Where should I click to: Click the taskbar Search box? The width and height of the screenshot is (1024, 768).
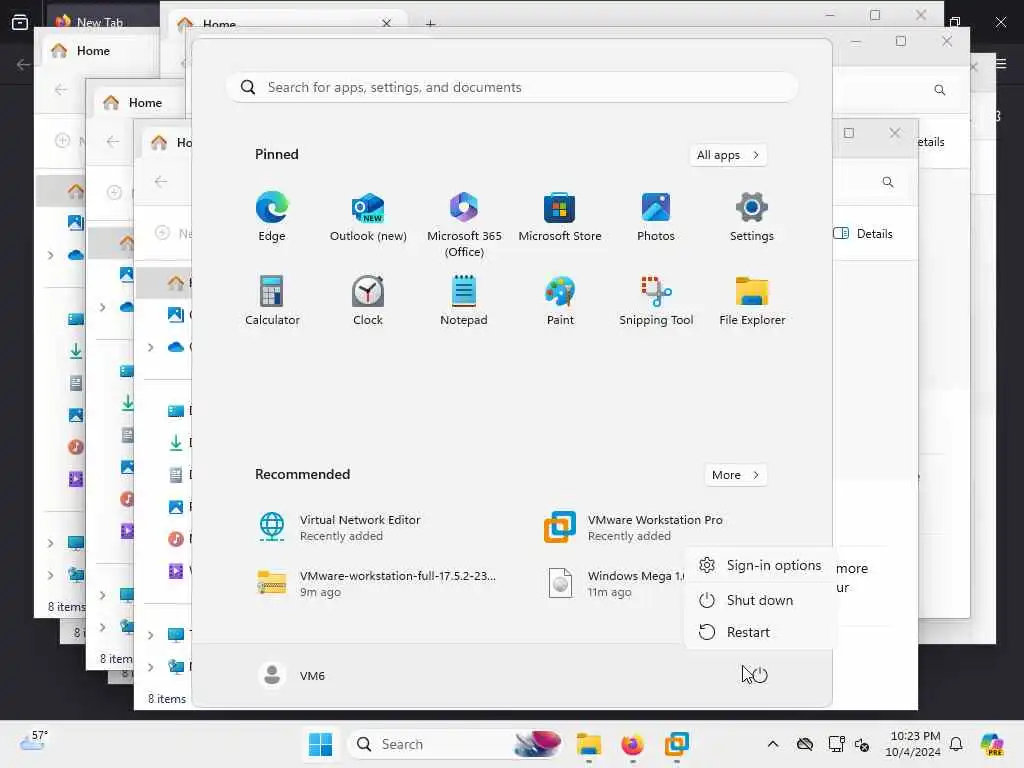456,744
